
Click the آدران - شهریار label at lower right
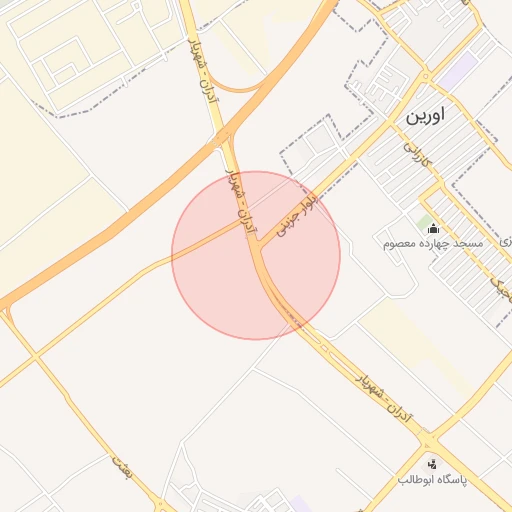click(384, 398)
